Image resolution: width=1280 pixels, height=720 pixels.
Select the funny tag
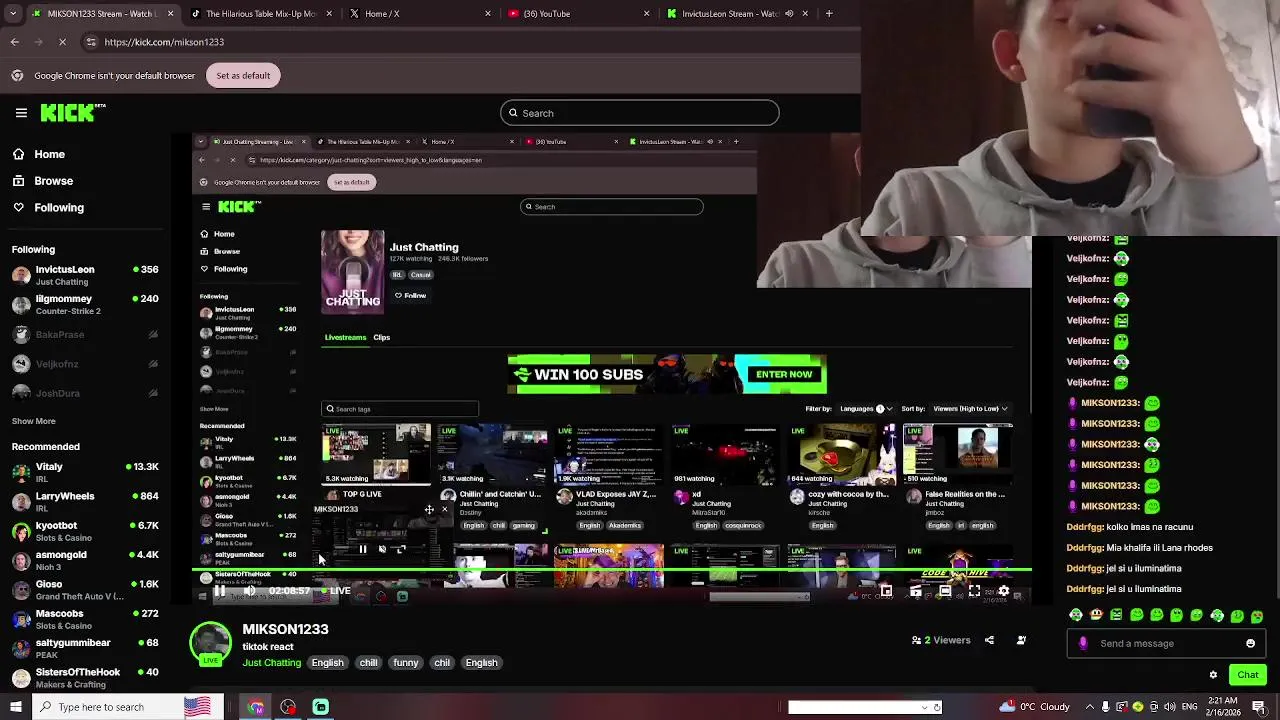point(405,663)
